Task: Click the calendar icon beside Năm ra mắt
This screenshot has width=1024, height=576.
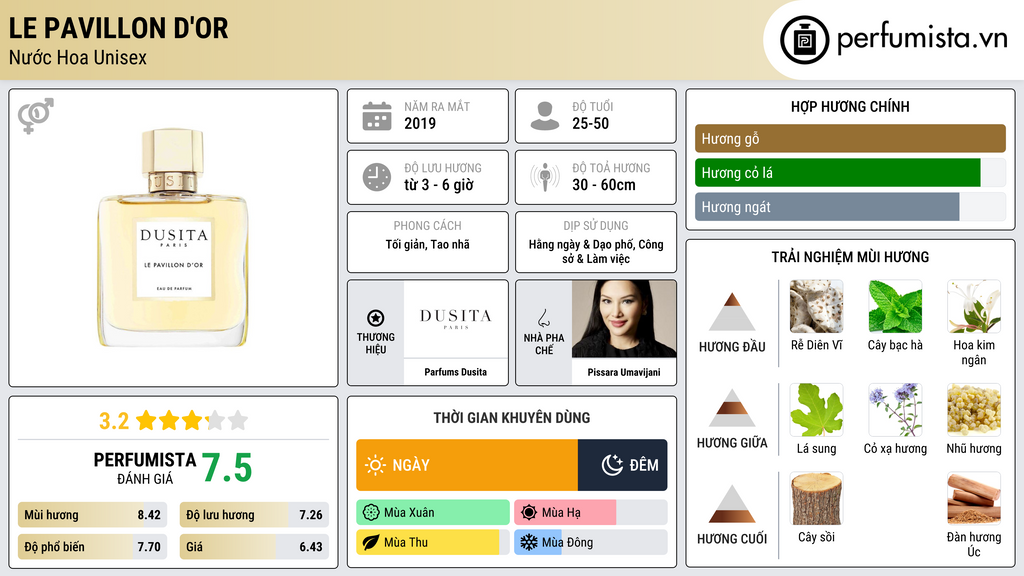Action: pyautogui.click(x=377, y=116)
